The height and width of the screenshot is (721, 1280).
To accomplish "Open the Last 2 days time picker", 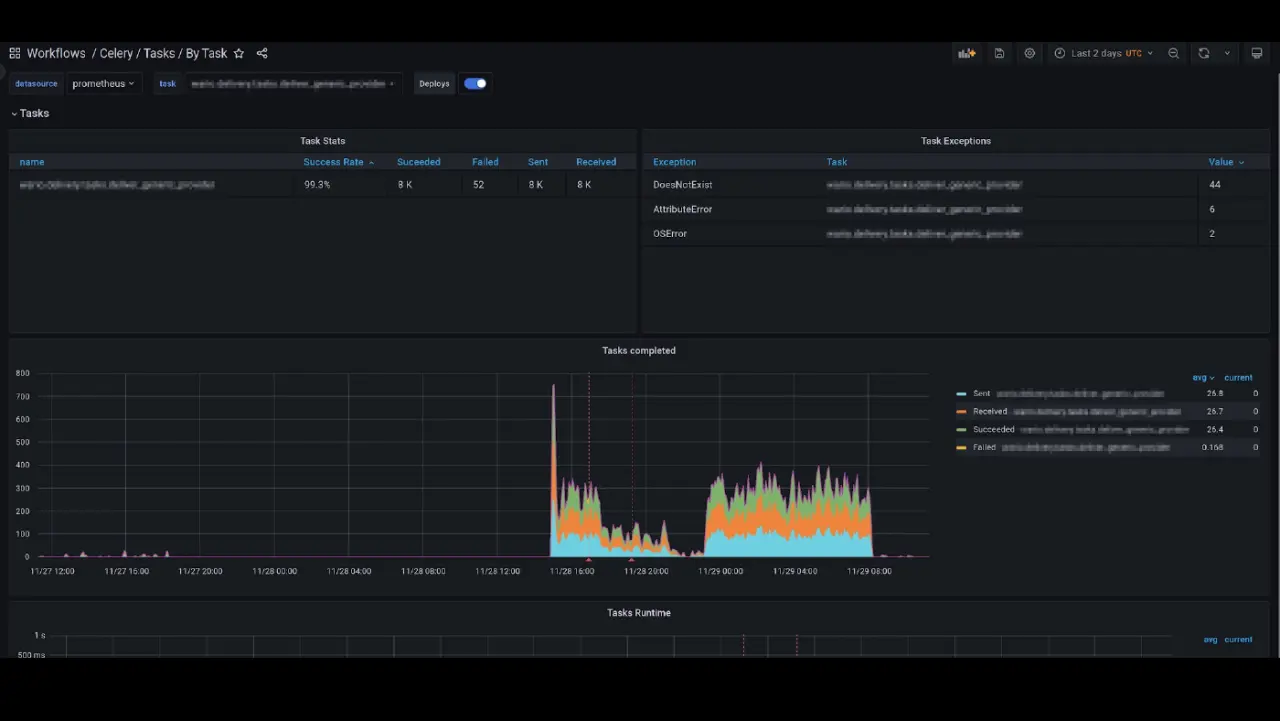I will click(x=1104, y=54).
